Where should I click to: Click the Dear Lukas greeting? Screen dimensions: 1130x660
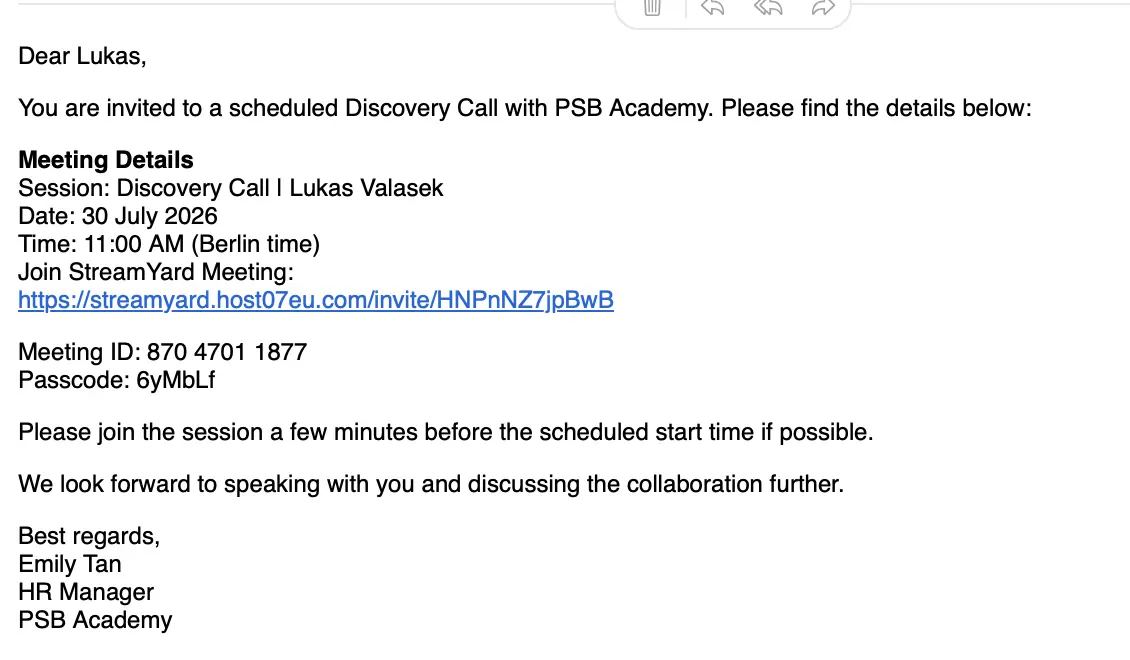82,56
